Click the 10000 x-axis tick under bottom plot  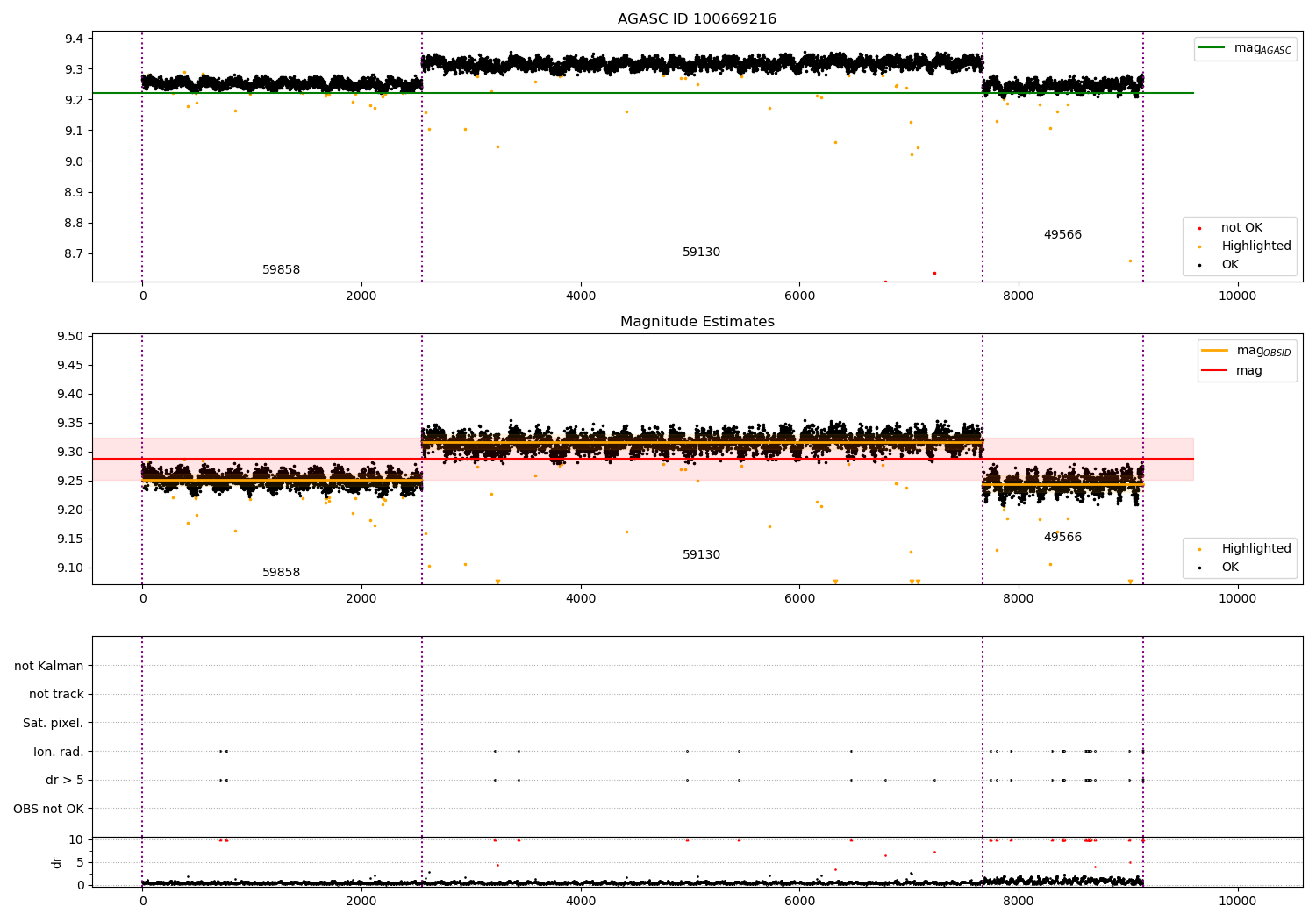(x=1237, y=901)
